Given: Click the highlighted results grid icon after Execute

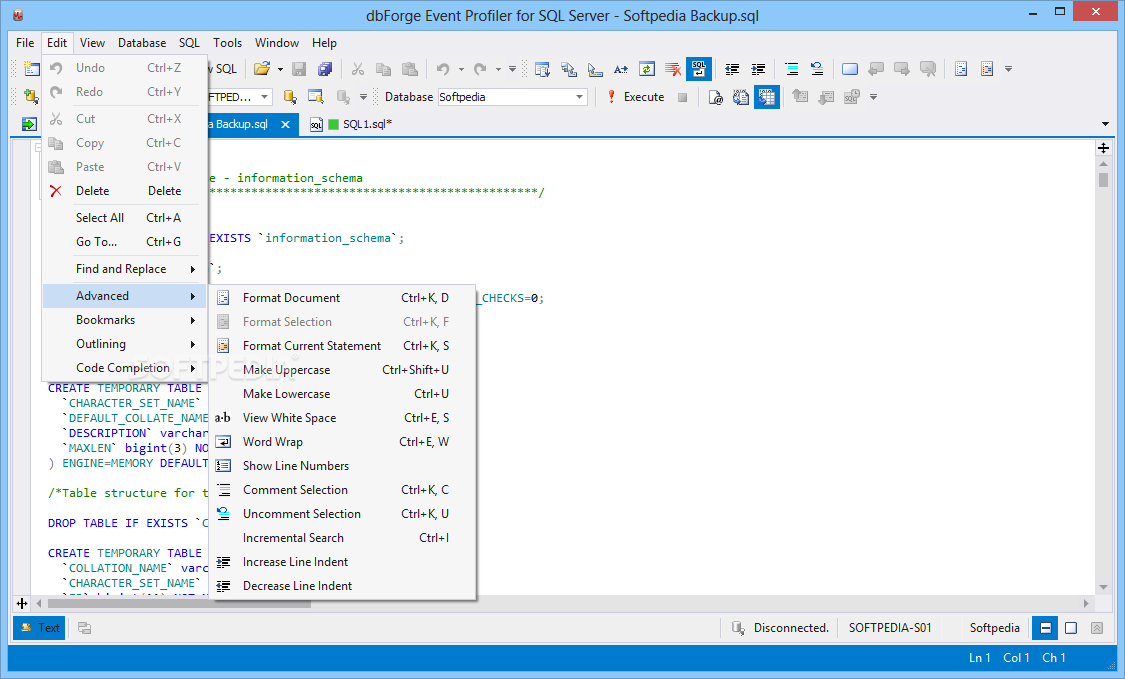Looking at the screenshot, I should (767, 97).
